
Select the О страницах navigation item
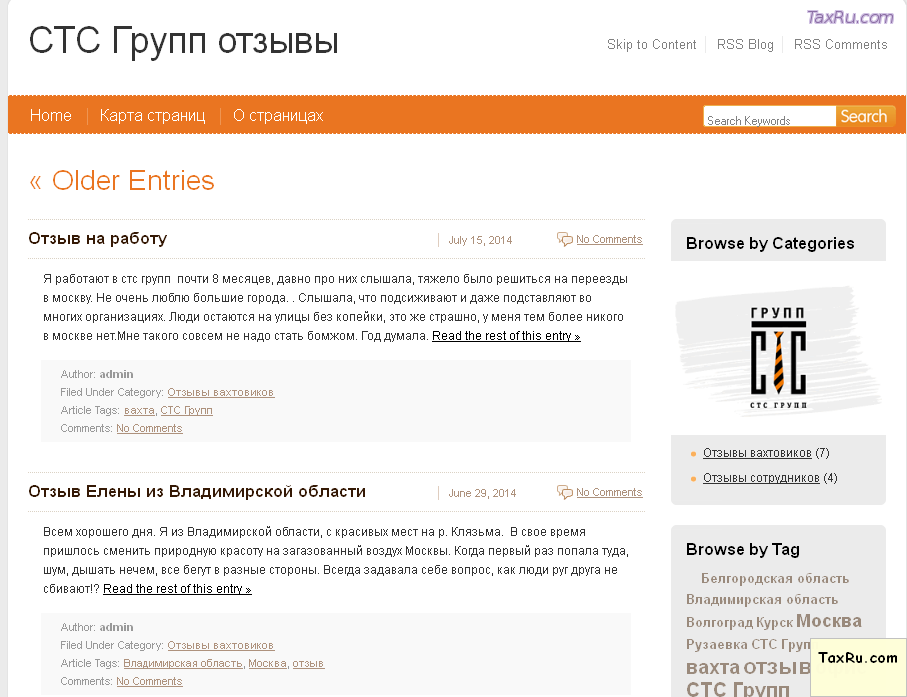tap(278, 116)
